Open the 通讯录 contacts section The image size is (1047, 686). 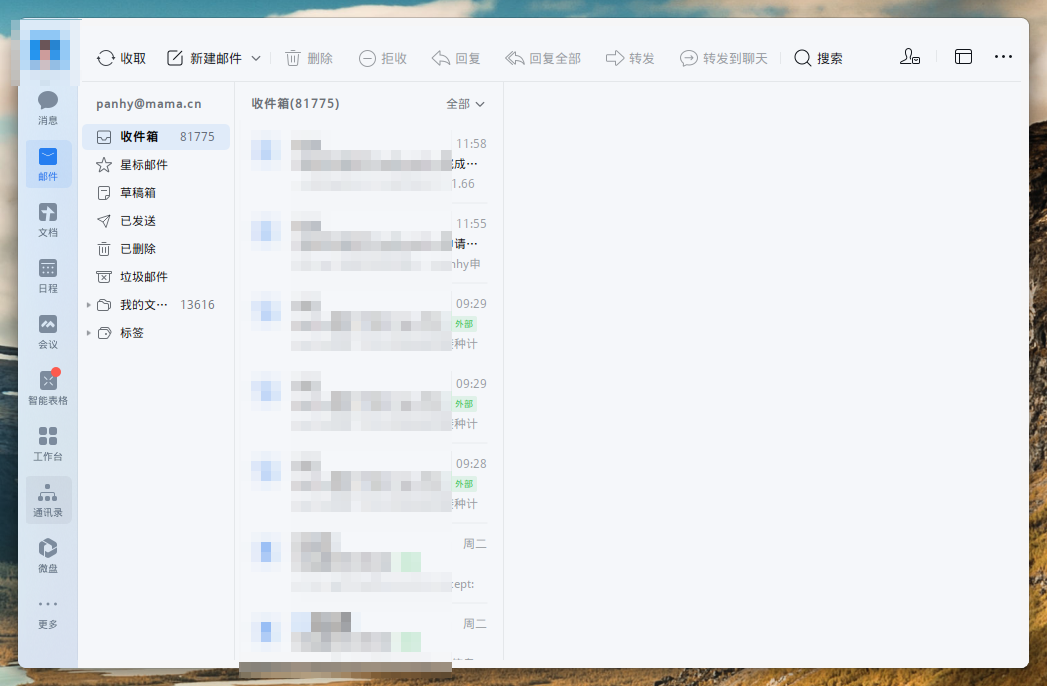[47, 500]
